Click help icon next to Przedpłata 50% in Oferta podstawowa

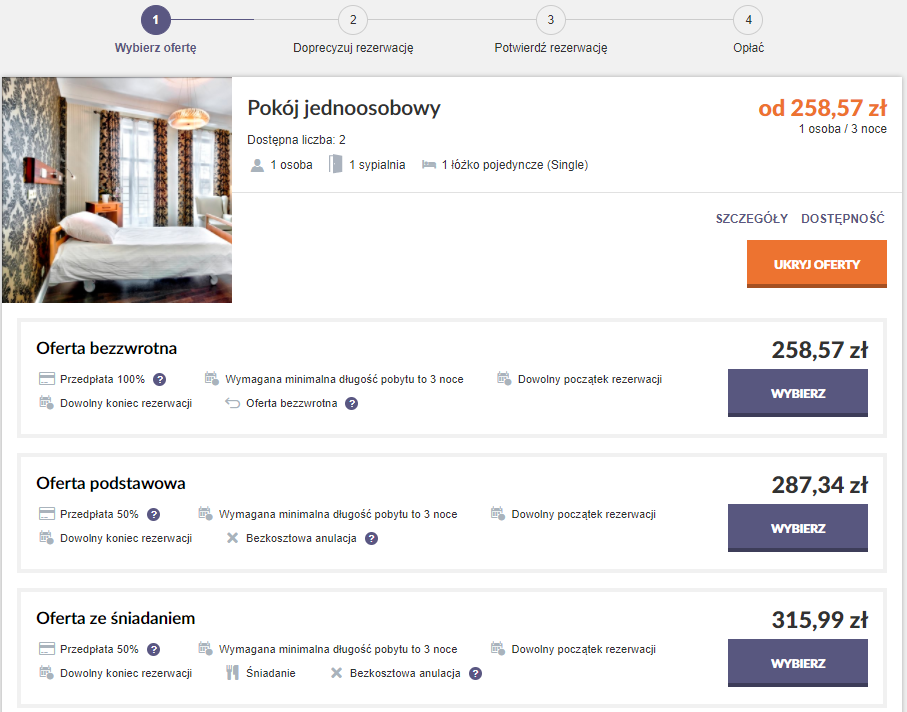coord(153,514)
